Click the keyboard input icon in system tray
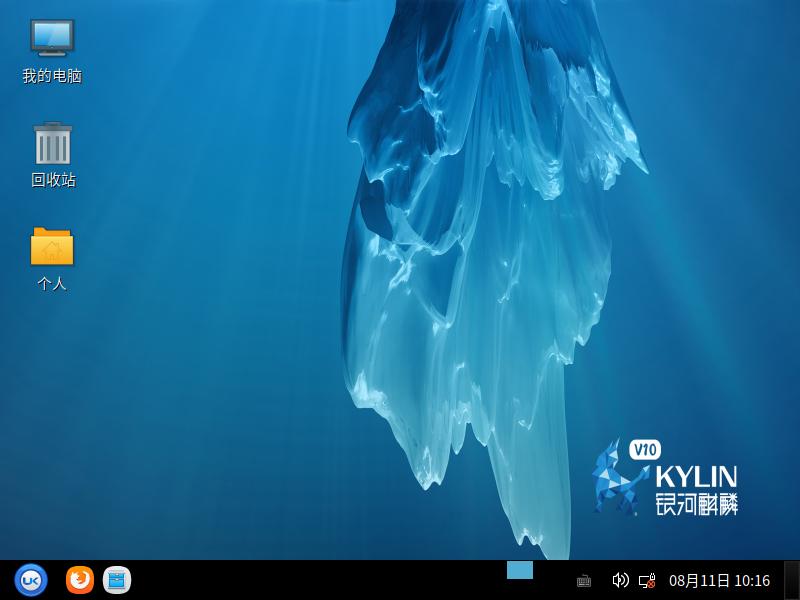Image resolution: width=800 pixels, height=600 pixels. 584,578
